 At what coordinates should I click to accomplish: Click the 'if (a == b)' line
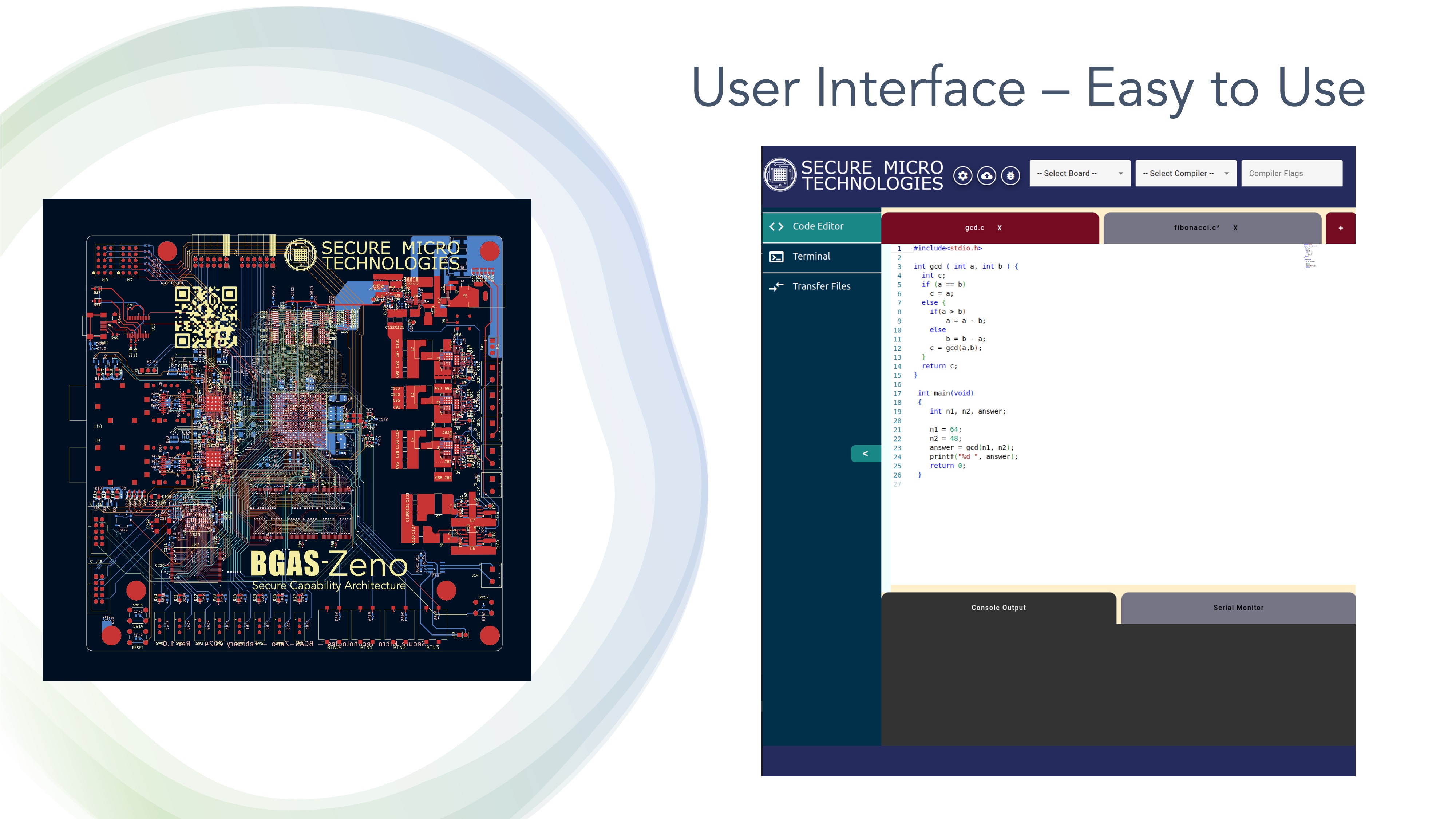943,285
